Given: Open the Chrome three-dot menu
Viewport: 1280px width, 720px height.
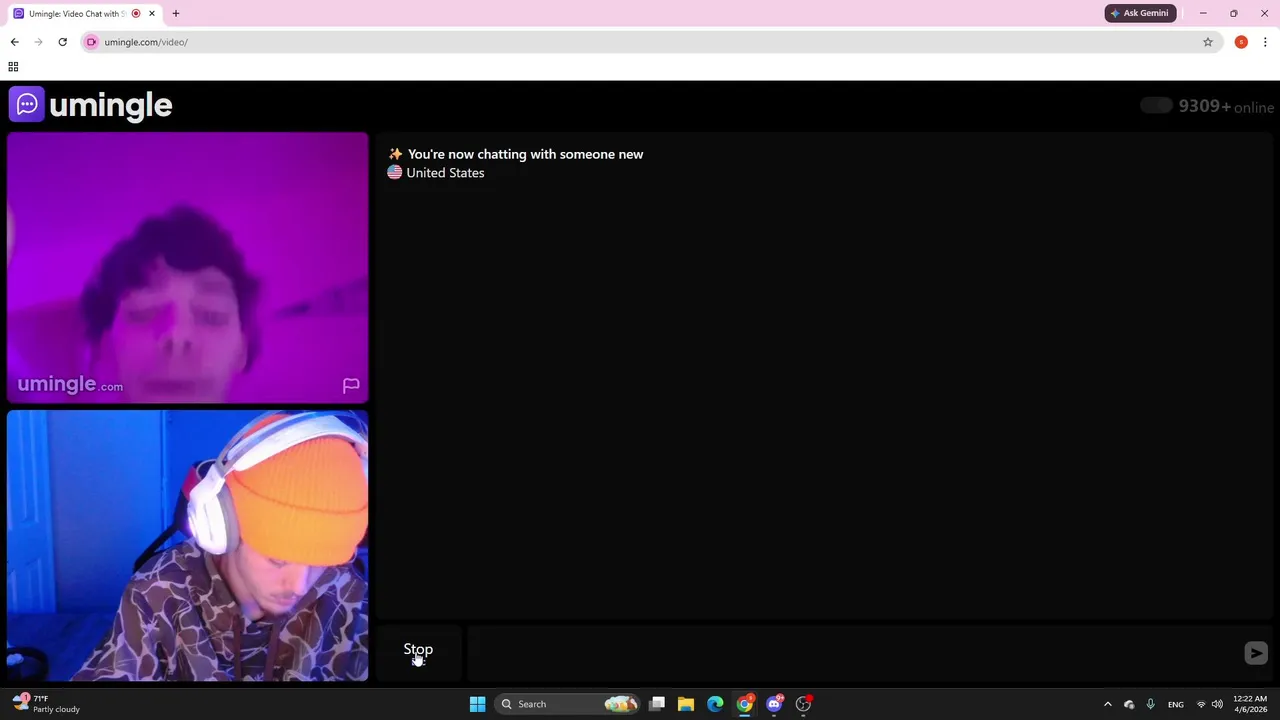Looking at the screenshot, I should [1265, 42].
